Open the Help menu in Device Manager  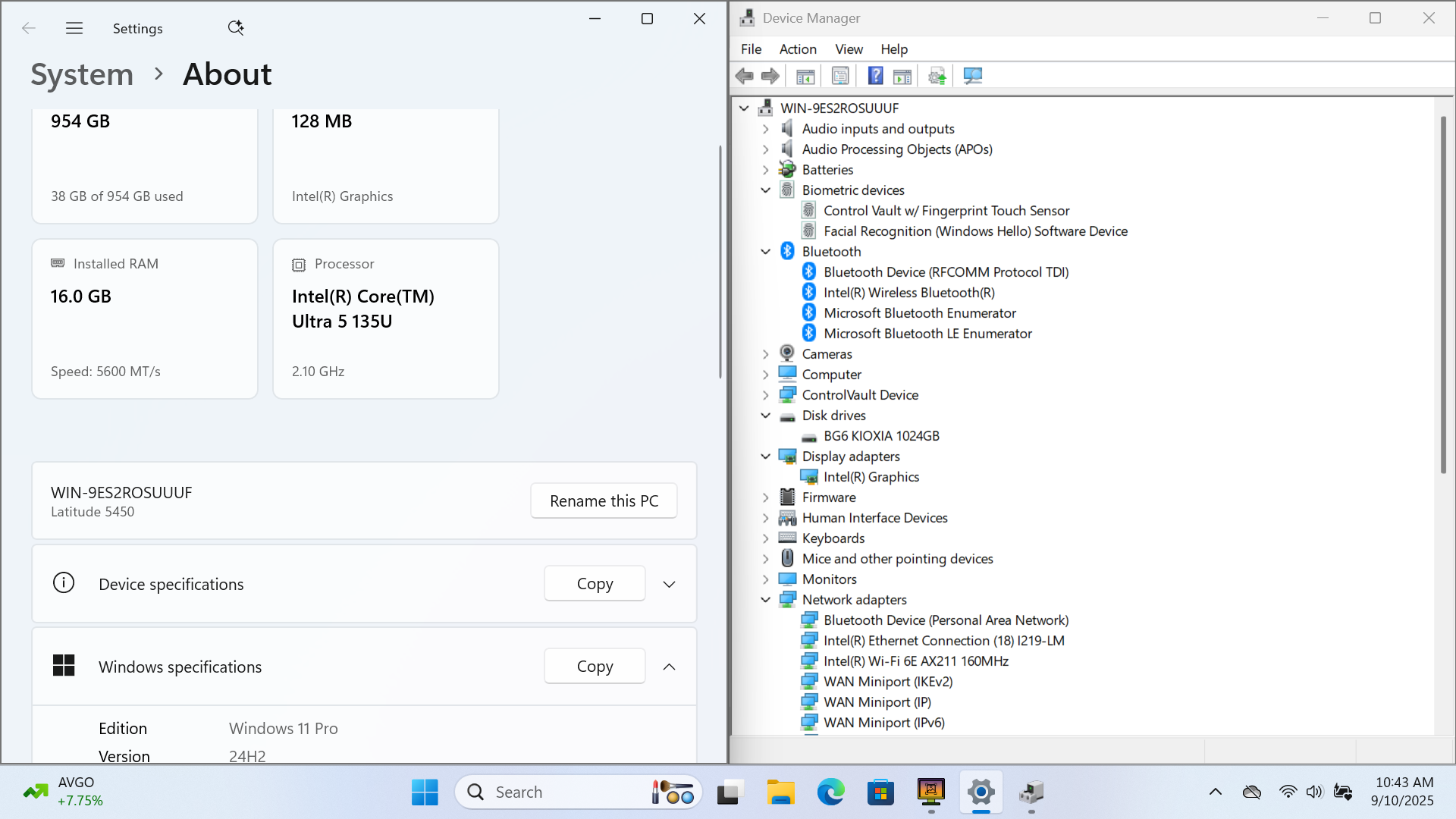[x=894, y=49]
